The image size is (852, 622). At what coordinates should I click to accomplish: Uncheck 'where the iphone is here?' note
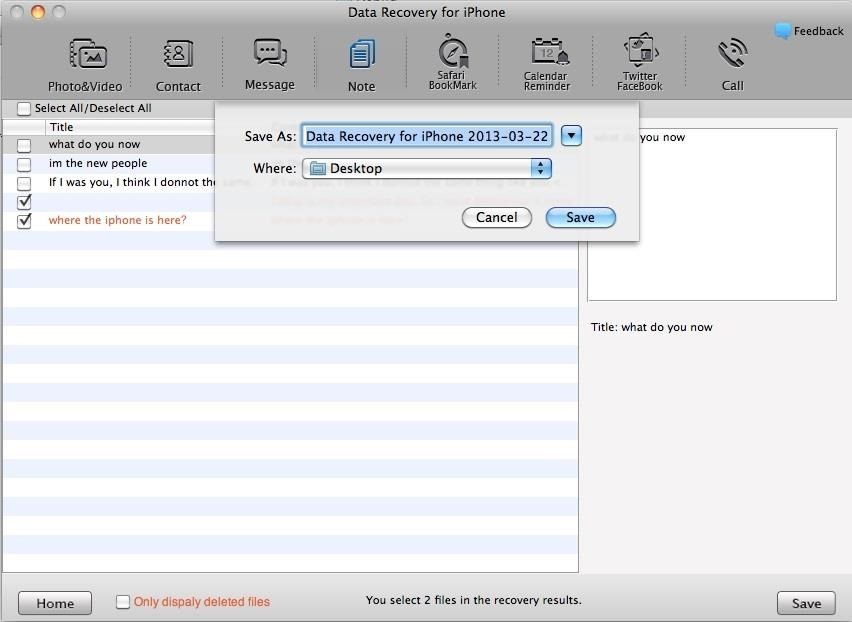click(x=24, y=220)
